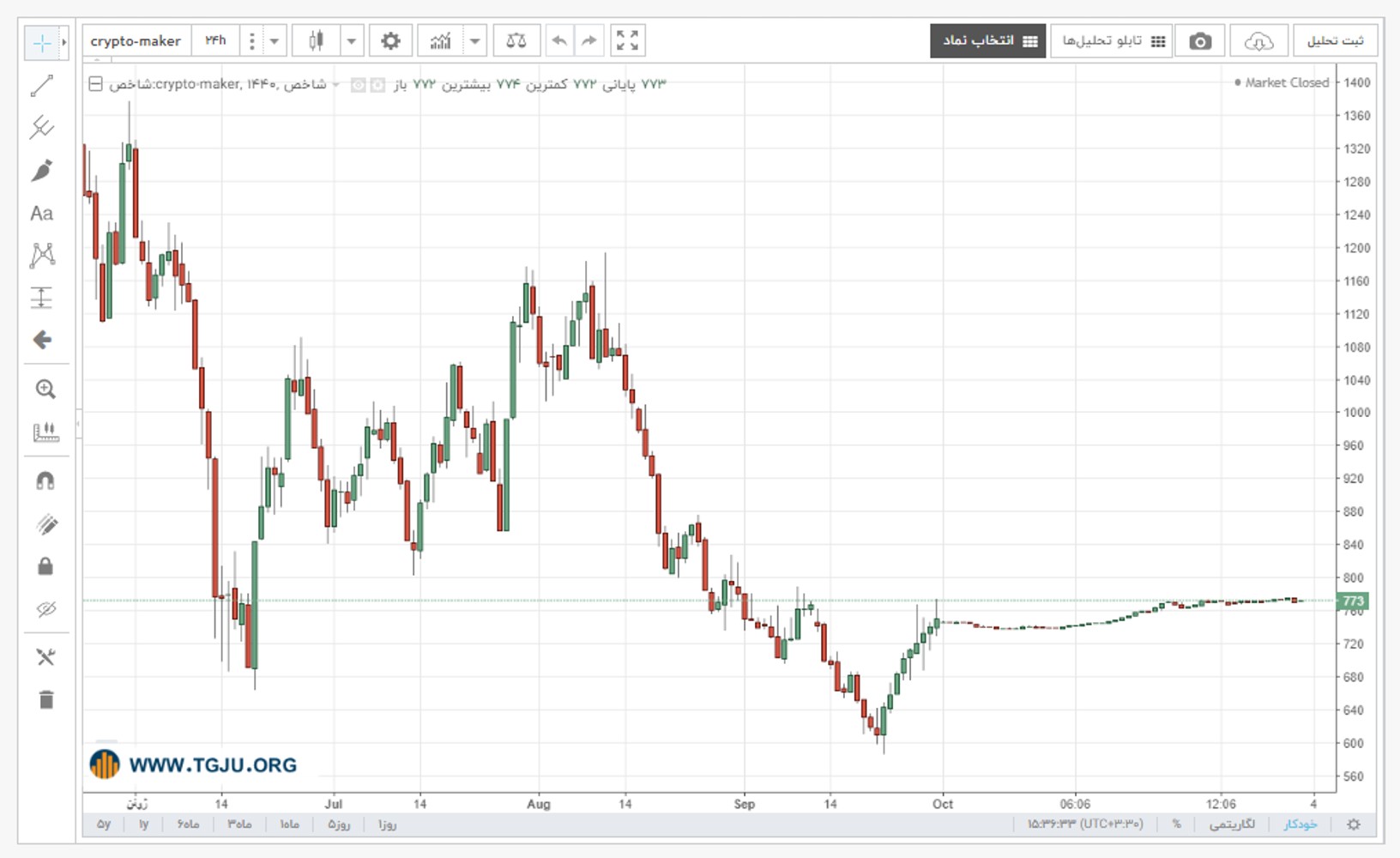Select the long position measure tool
This screenshot has height=858, width=1400.
click(42, 298)
